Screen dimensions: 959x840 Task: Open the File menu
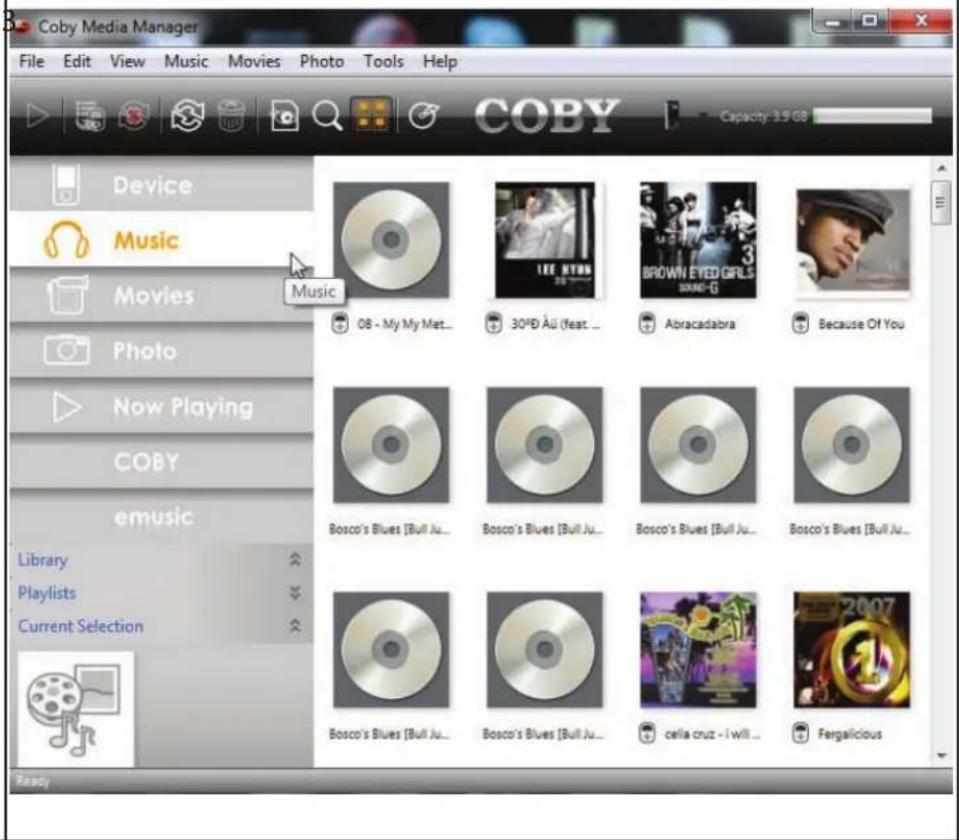pos(32,62)
